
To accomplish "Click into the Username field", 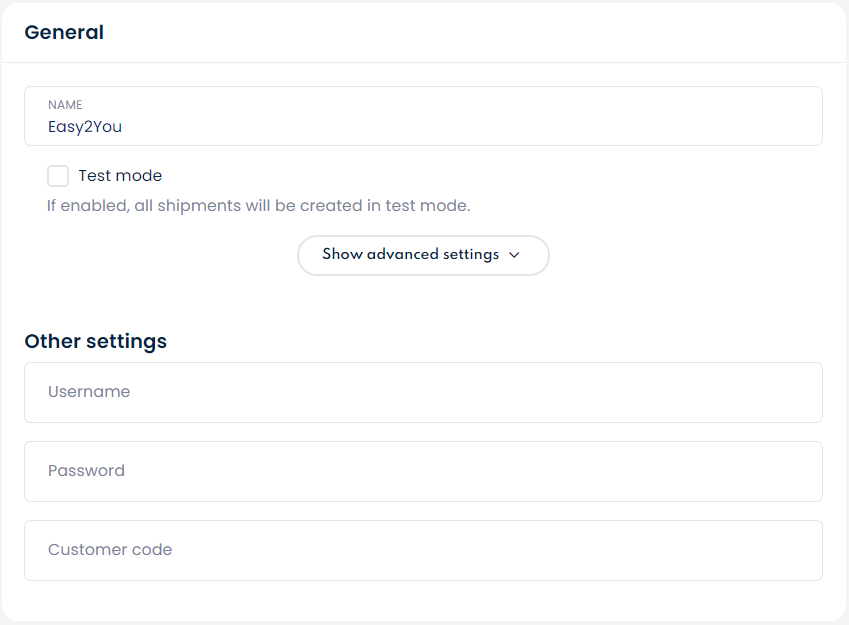I will (423, 392).
